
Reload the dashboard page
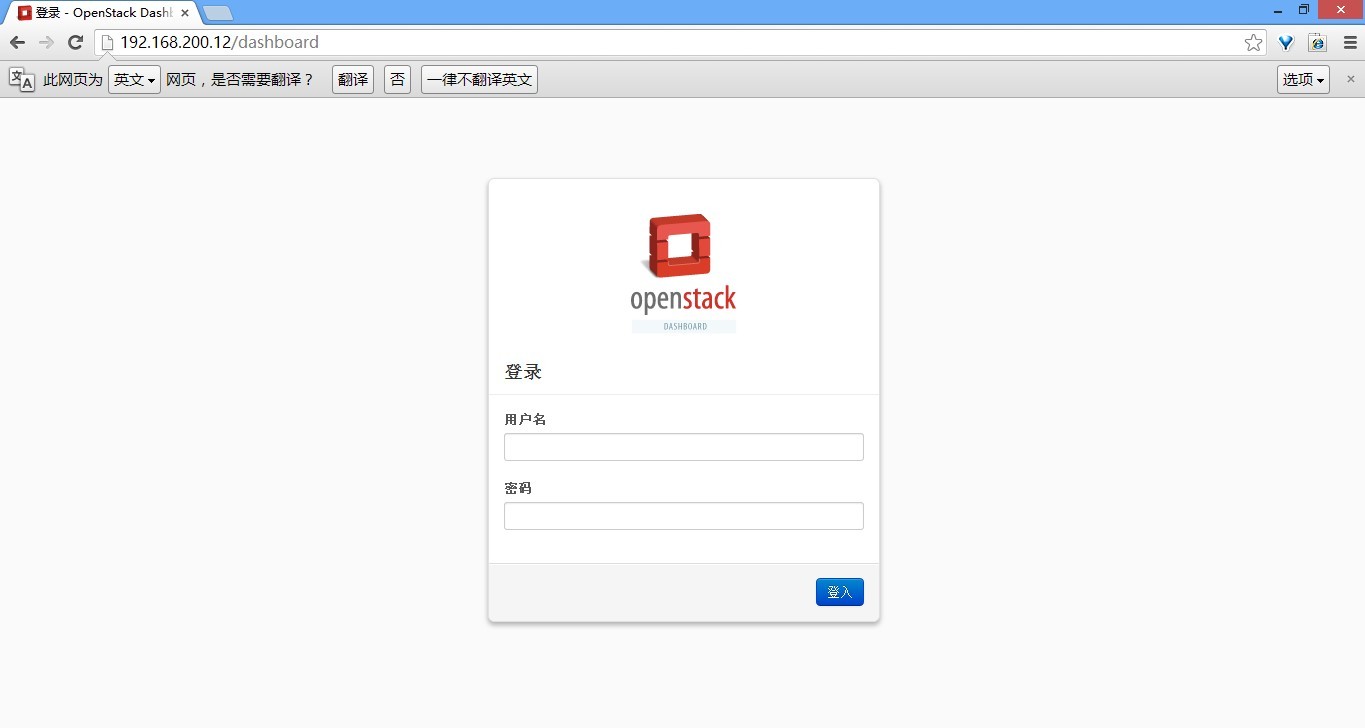[x=75, y=42]
